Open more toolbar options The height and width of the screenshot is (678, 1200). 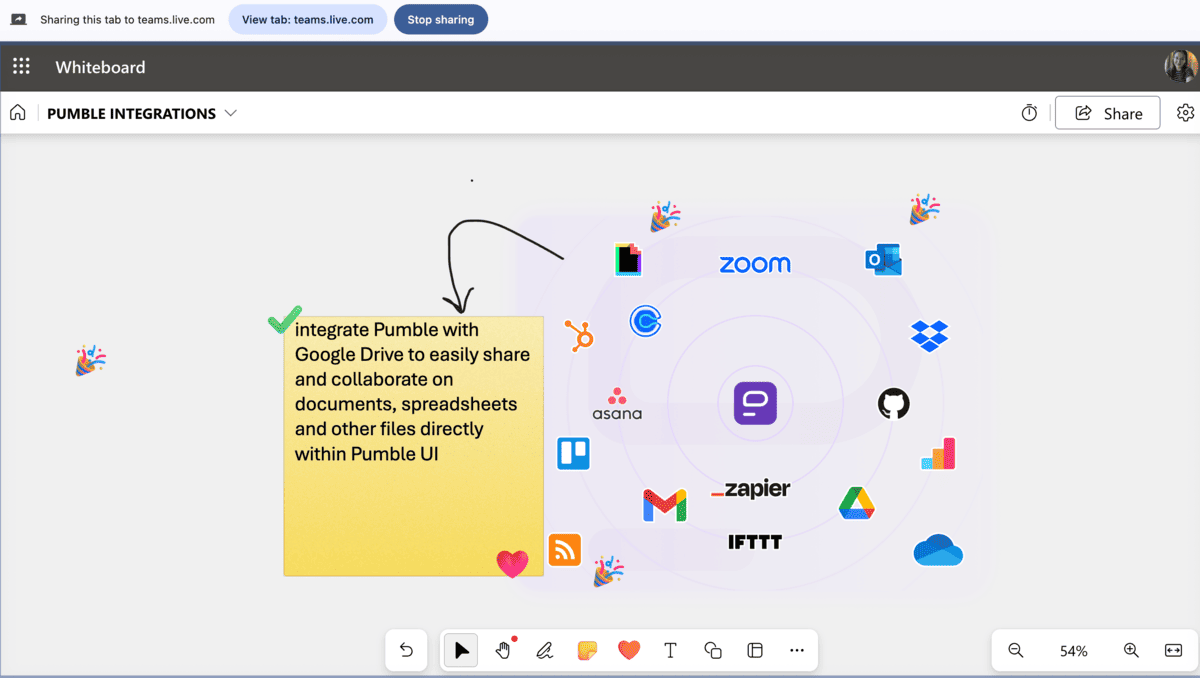click(797, 650)
